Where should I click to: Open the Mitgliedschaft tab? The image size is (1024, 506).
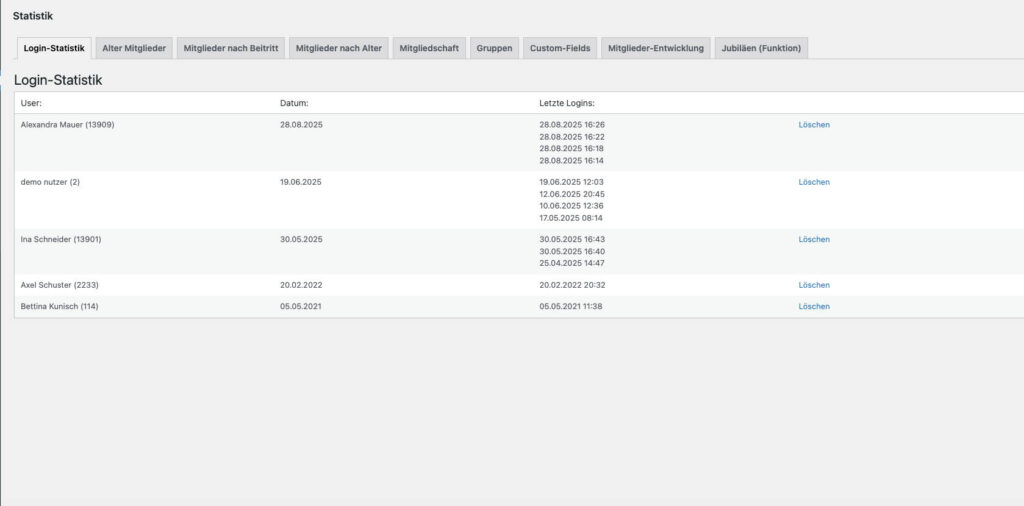(x=428, y=48)
